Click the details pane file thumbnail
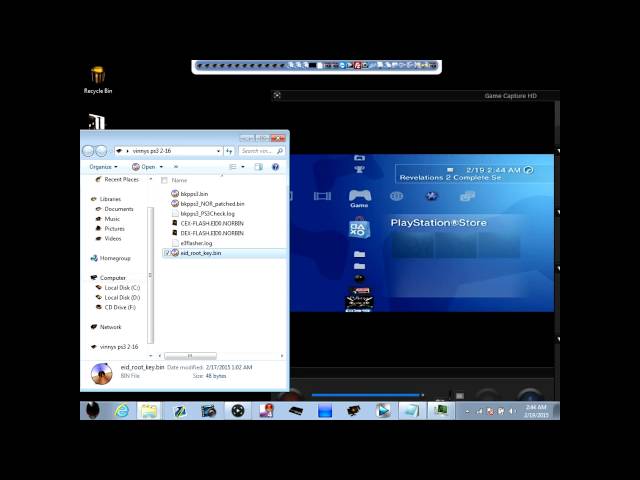 coord(101,373)
